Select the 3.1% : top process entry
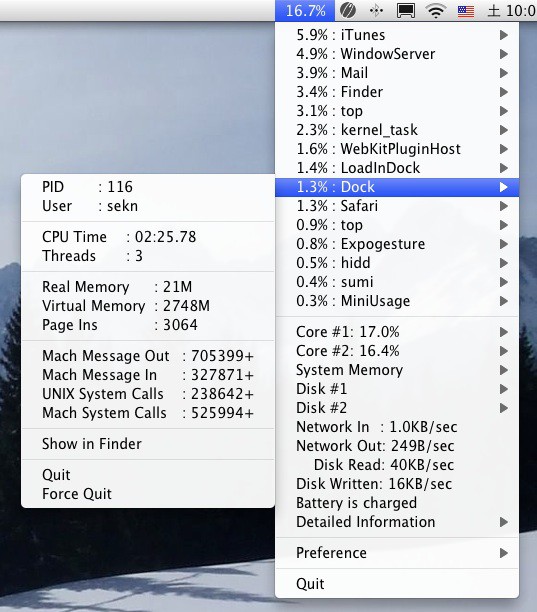537x612 pixels. 397,111
